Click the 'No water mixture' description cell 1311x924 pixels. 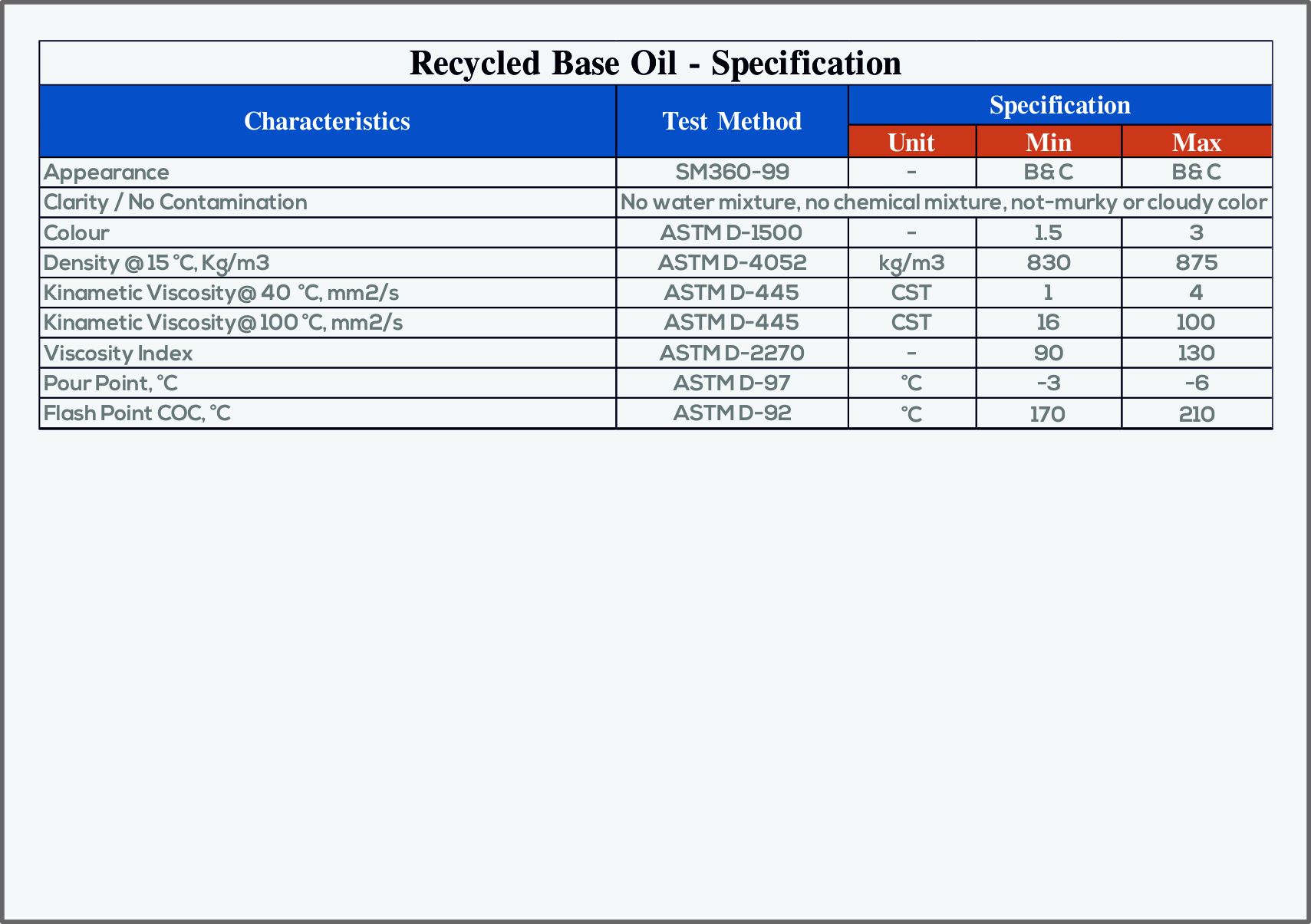944,202
